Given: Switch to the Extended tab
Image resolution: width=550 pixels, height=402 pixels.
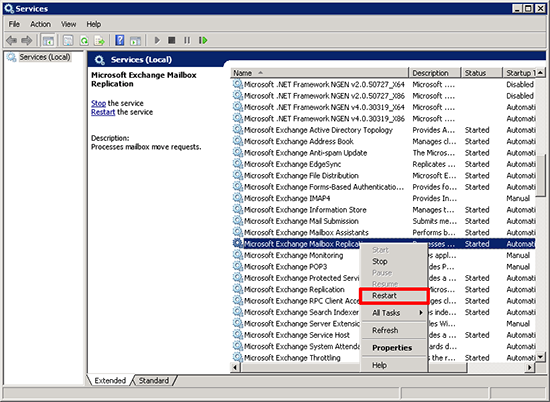Looking at the screenshot, I should (x=110, y=381).
